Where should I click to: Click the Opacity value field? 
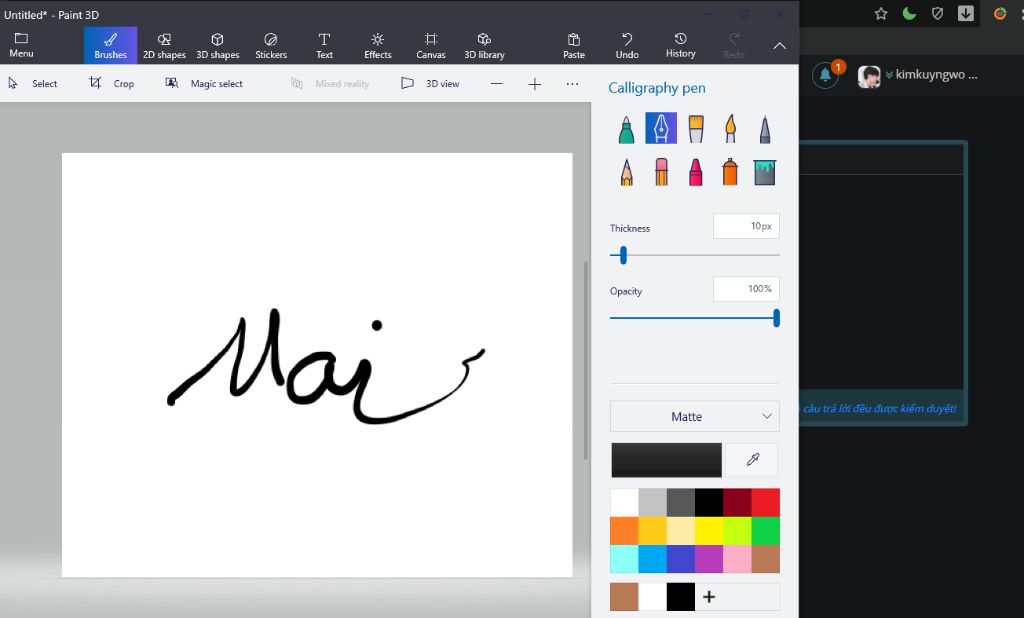pyautogui.click(x=746, y=289)
